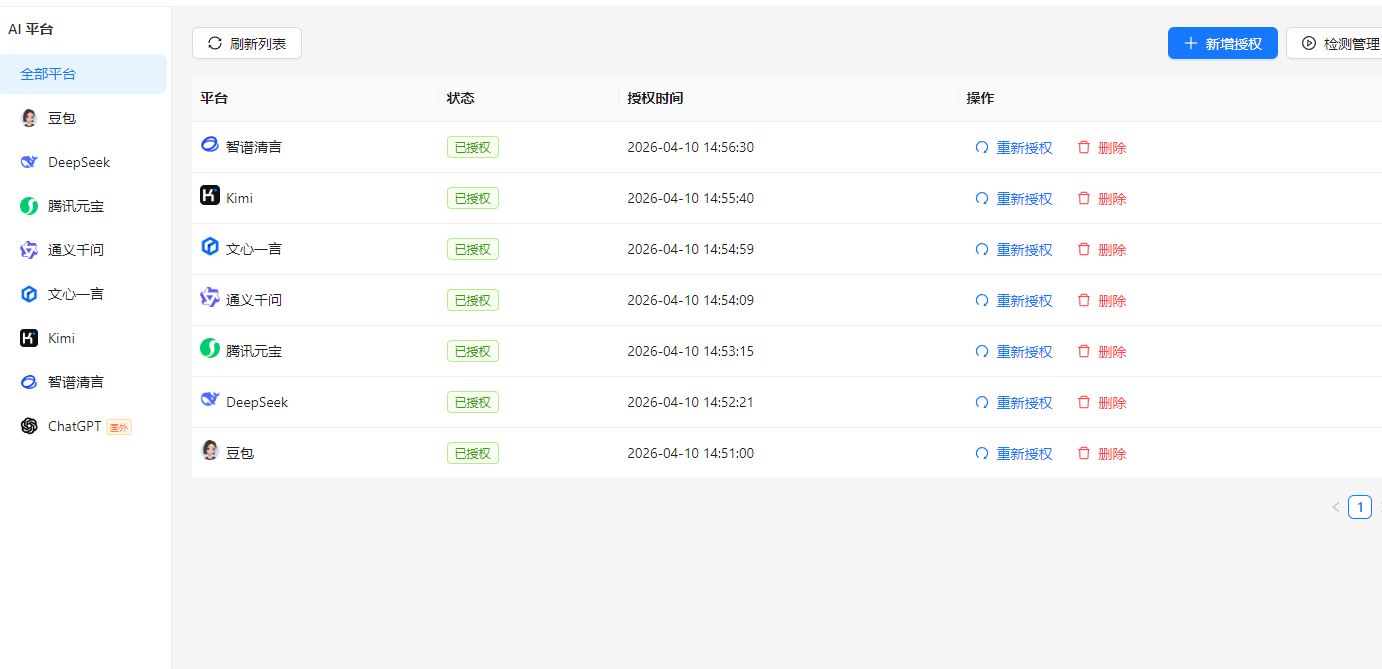1382x669 pixels.
Task: Click the play icon in 检测管理 button
Action: point(1309,43)
